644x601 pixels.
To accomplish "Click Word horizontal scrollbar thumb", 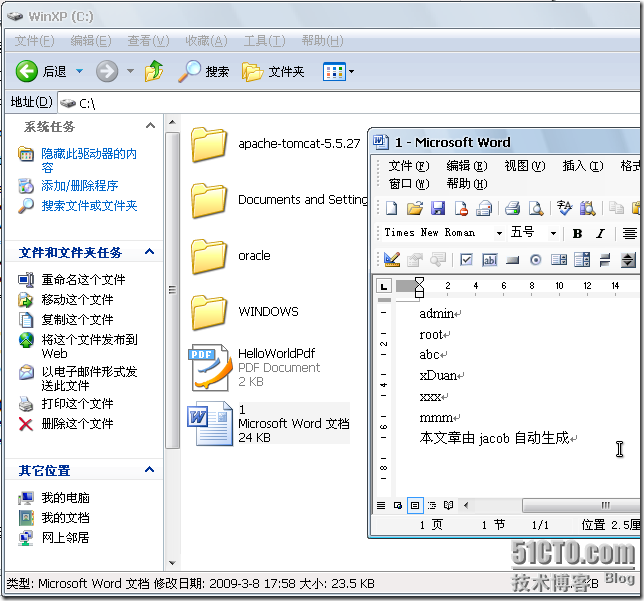I will [x=583, y=505].
